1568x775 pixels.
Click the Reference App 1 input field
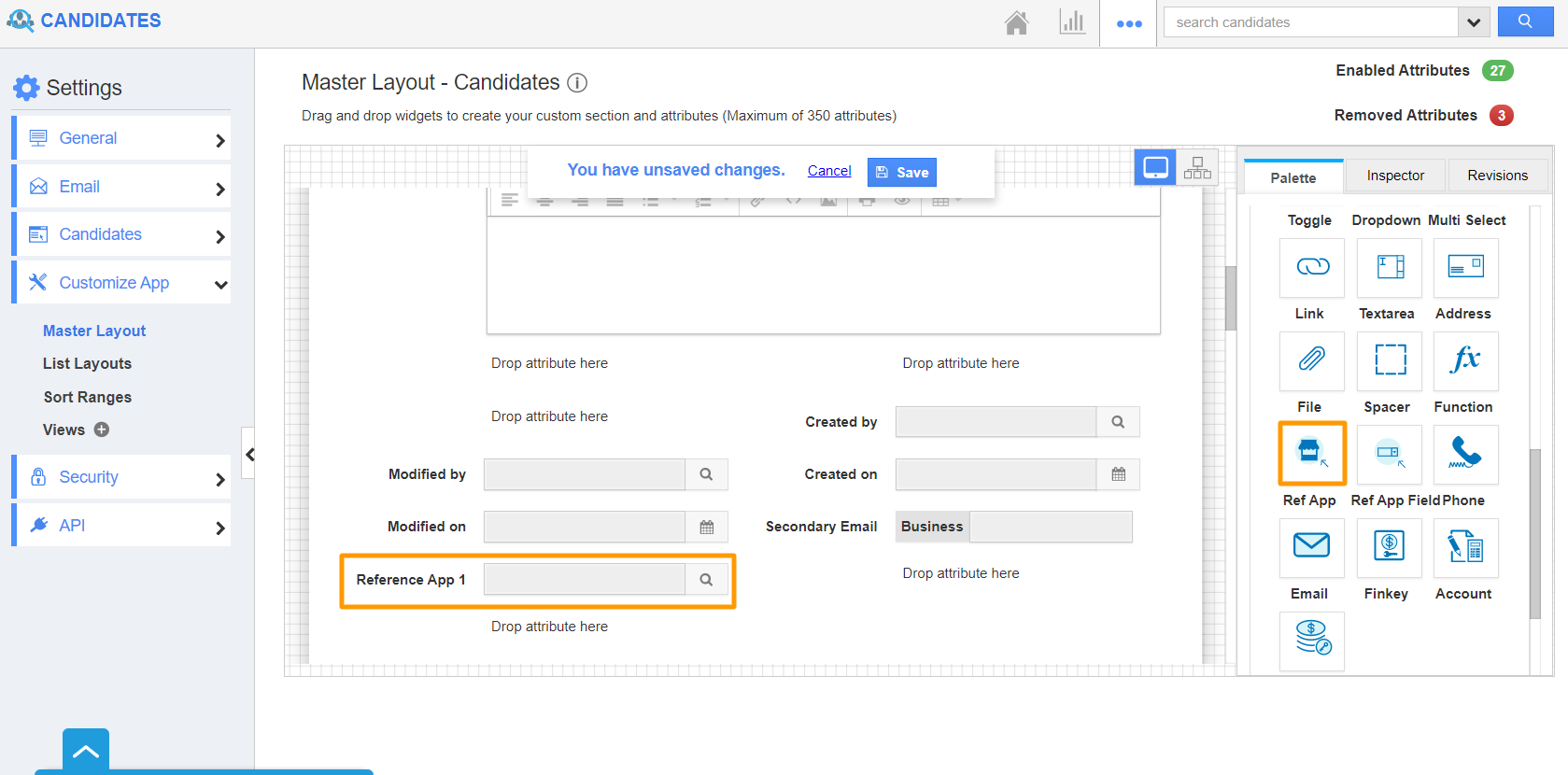tap(585, 580)
